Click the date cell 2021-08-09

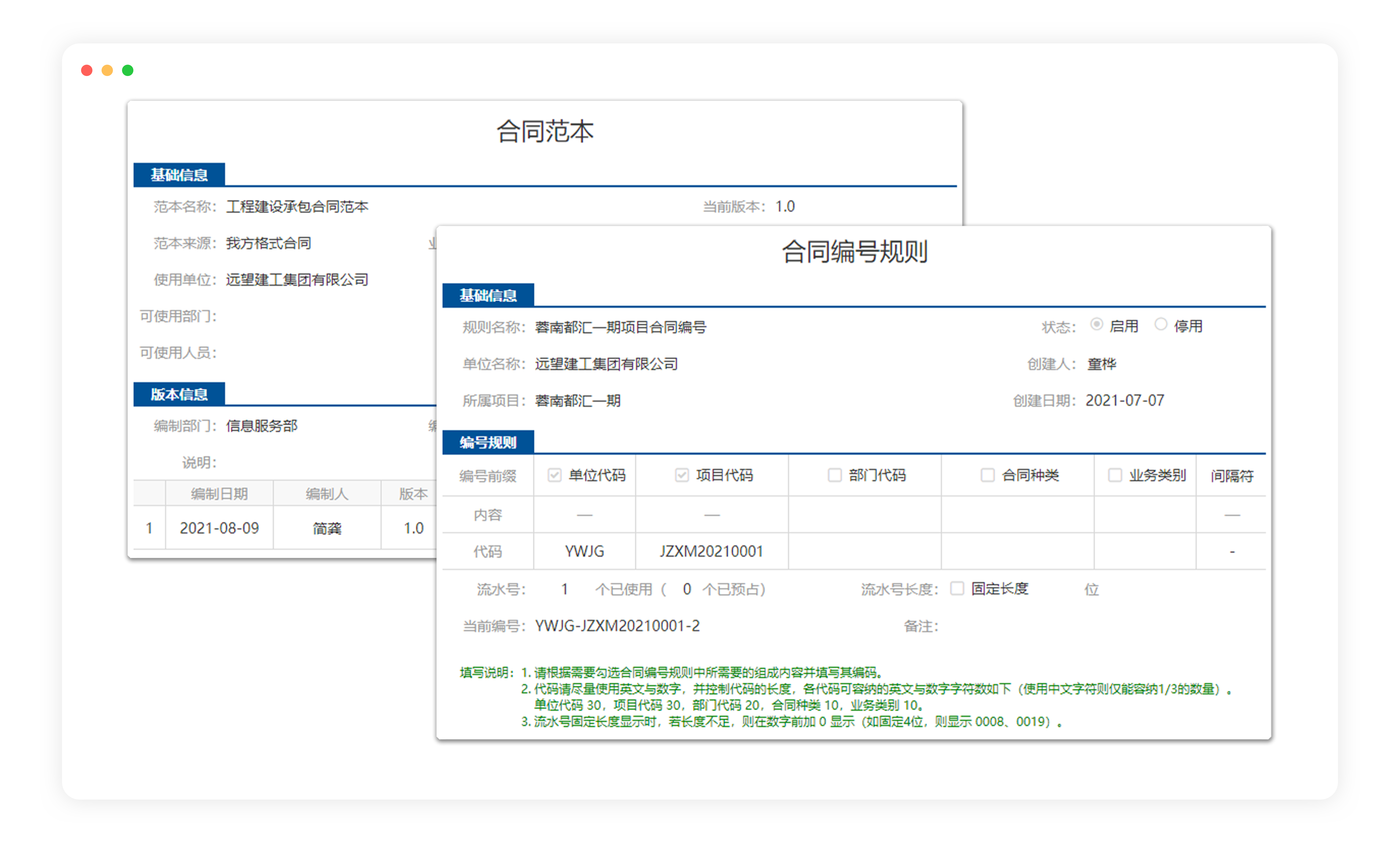[219, 528]
